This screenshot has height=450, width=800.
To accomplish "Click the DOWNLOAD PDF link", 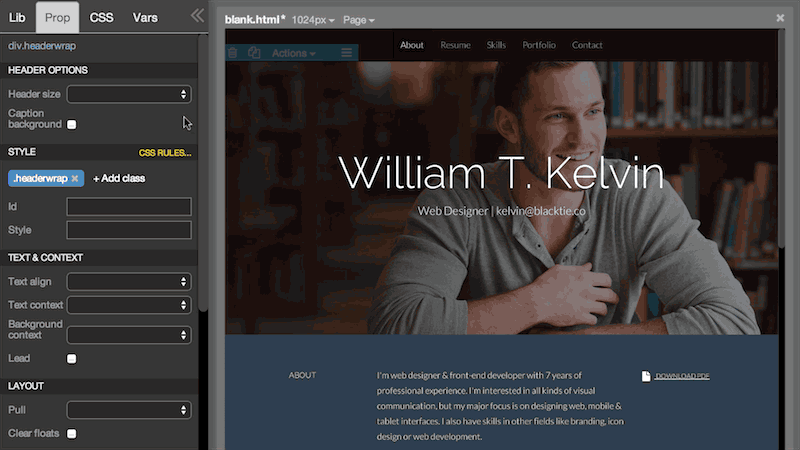I will coord(682,376).
